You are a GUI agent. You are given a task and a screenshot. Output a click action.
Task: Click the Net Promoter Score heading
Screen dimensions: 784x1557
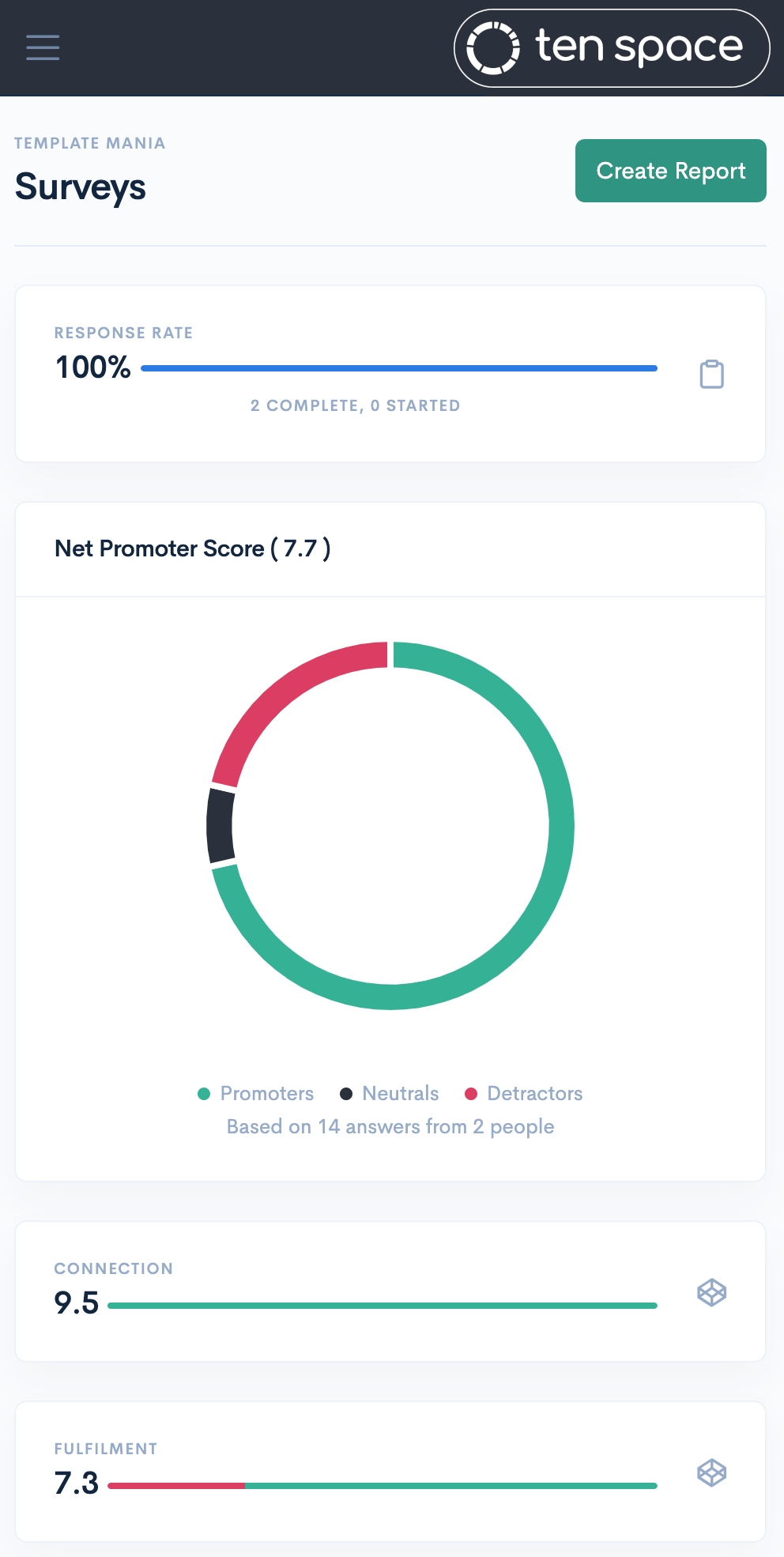click(192, 549)
